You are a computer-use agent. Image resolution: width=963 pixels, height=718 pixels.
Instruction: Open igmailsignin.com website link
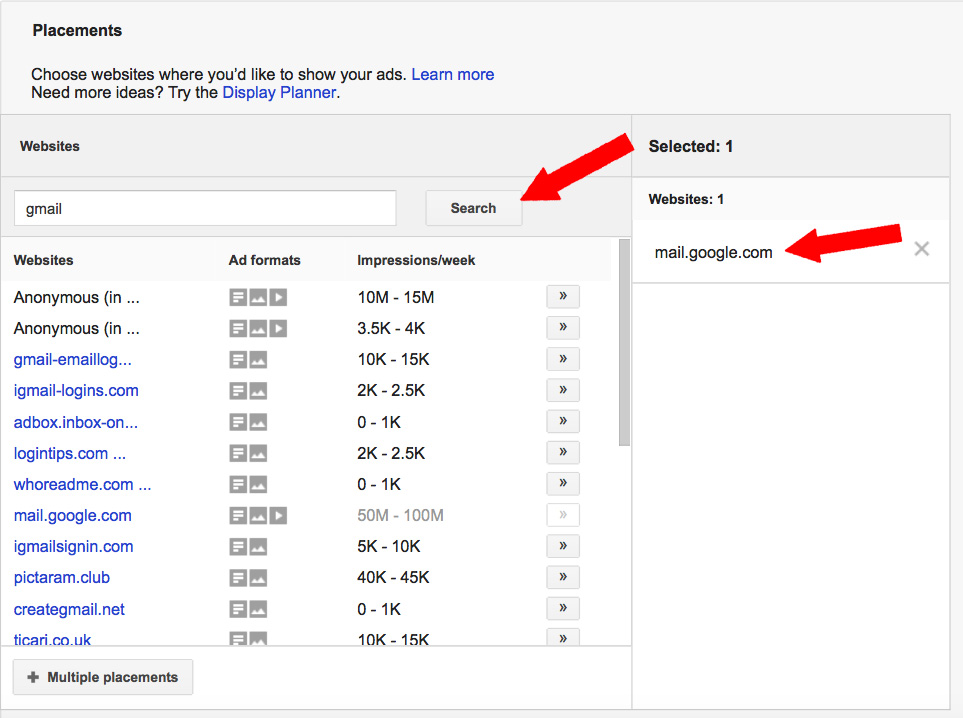[73, 547]
